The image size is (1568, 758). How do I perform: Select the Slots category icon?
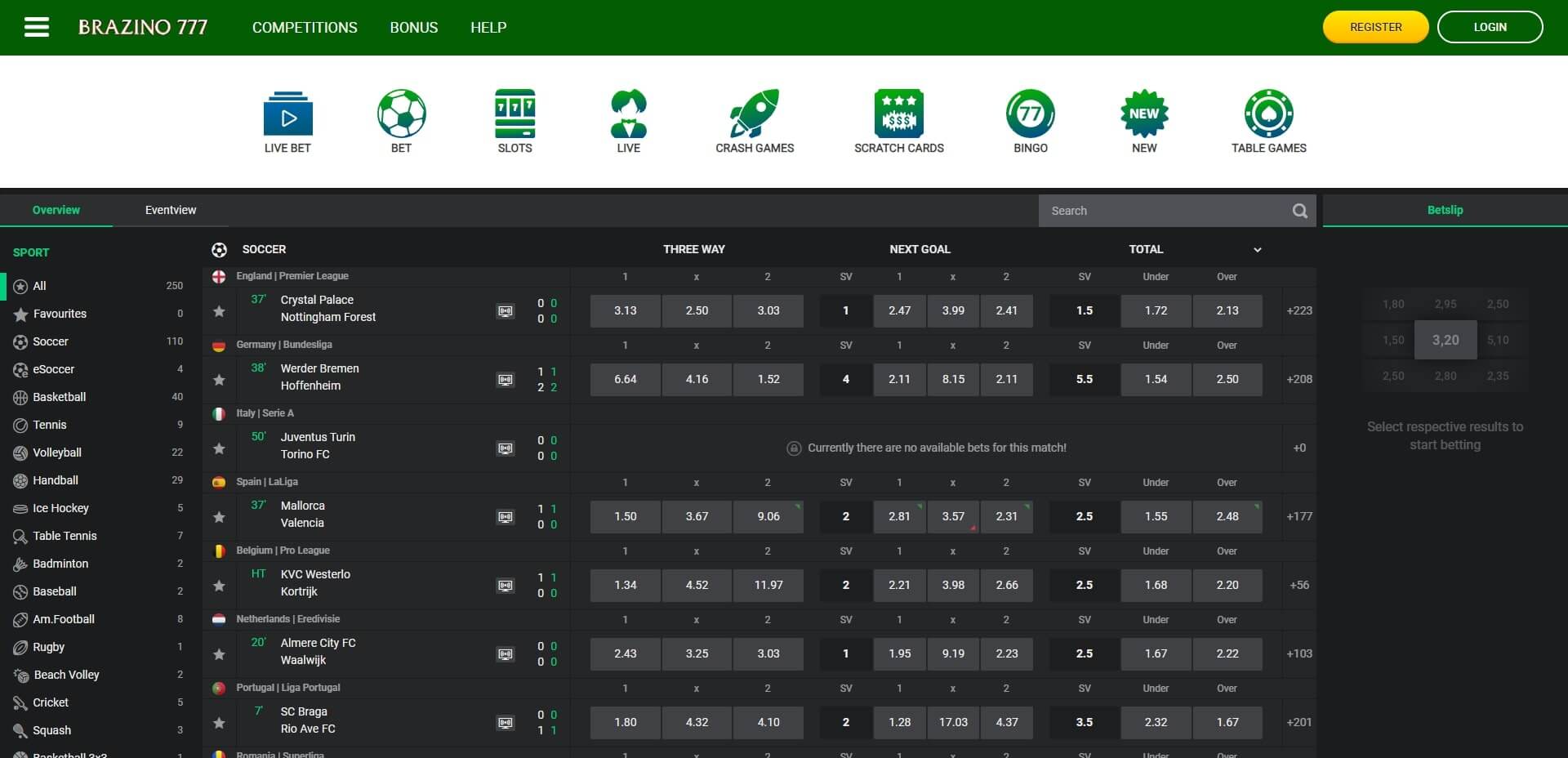pyautogui.click(x=514, y=120)
